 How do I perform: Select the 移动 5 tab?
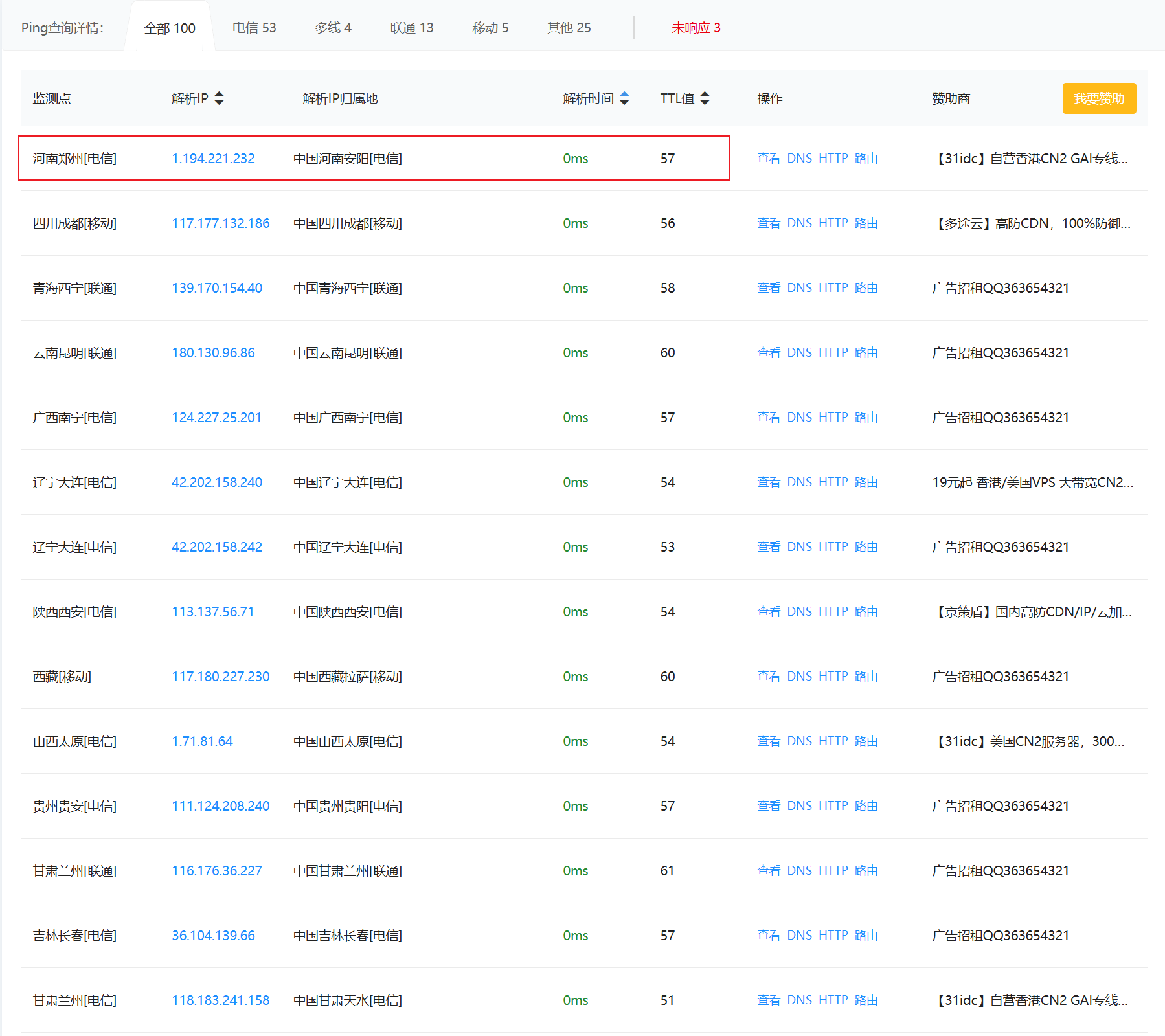490,28
